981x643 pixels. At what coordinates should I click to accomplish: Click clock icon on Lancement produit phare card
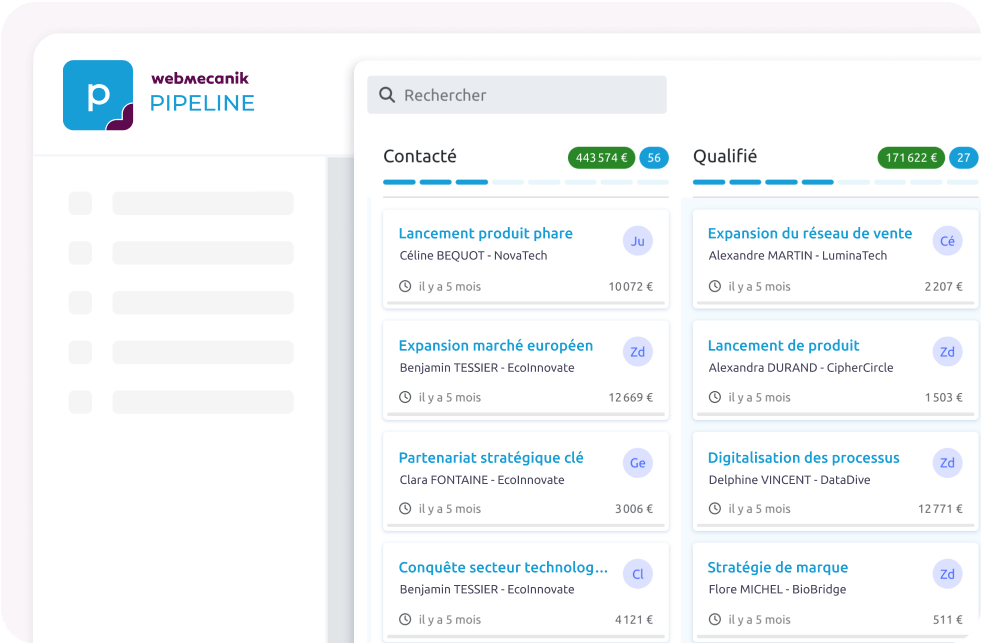(405, 286)
